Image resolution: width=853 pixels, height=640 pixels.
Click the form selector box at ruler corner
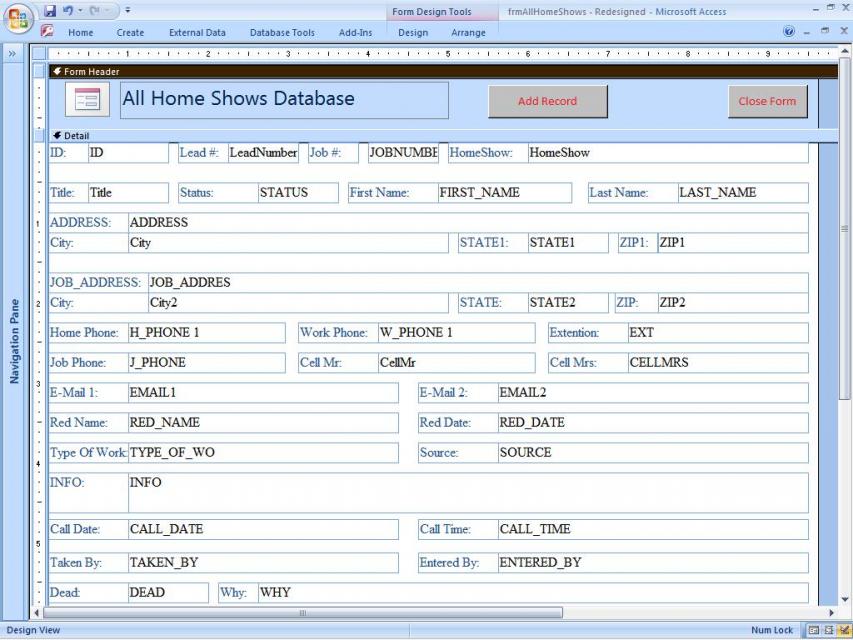39,54
